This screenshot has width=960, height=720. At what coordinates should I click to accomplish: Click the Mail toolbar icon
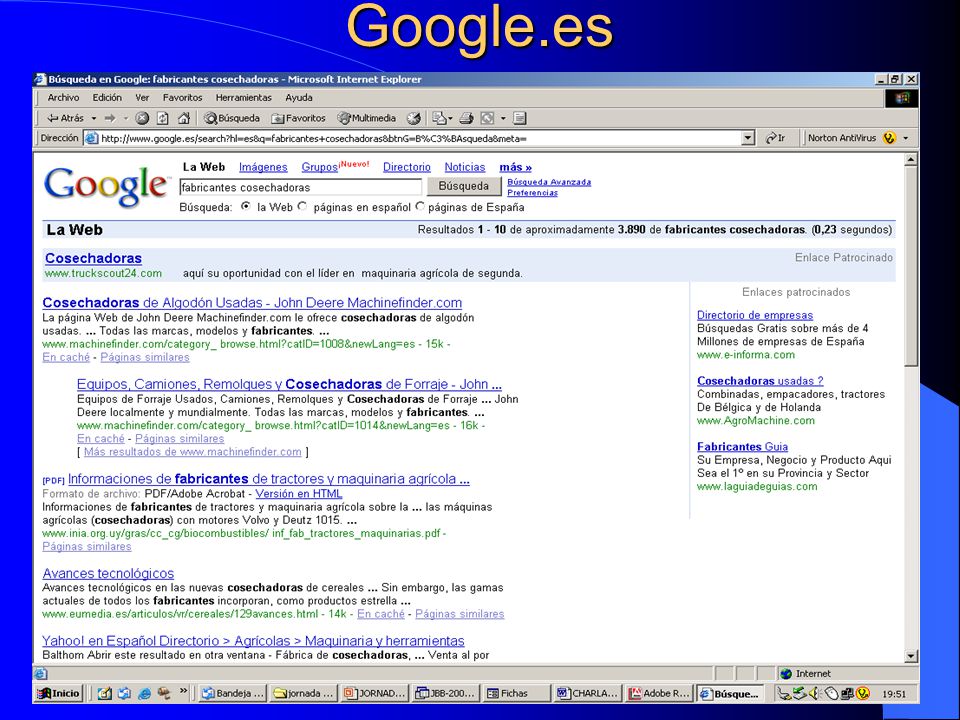439,118
